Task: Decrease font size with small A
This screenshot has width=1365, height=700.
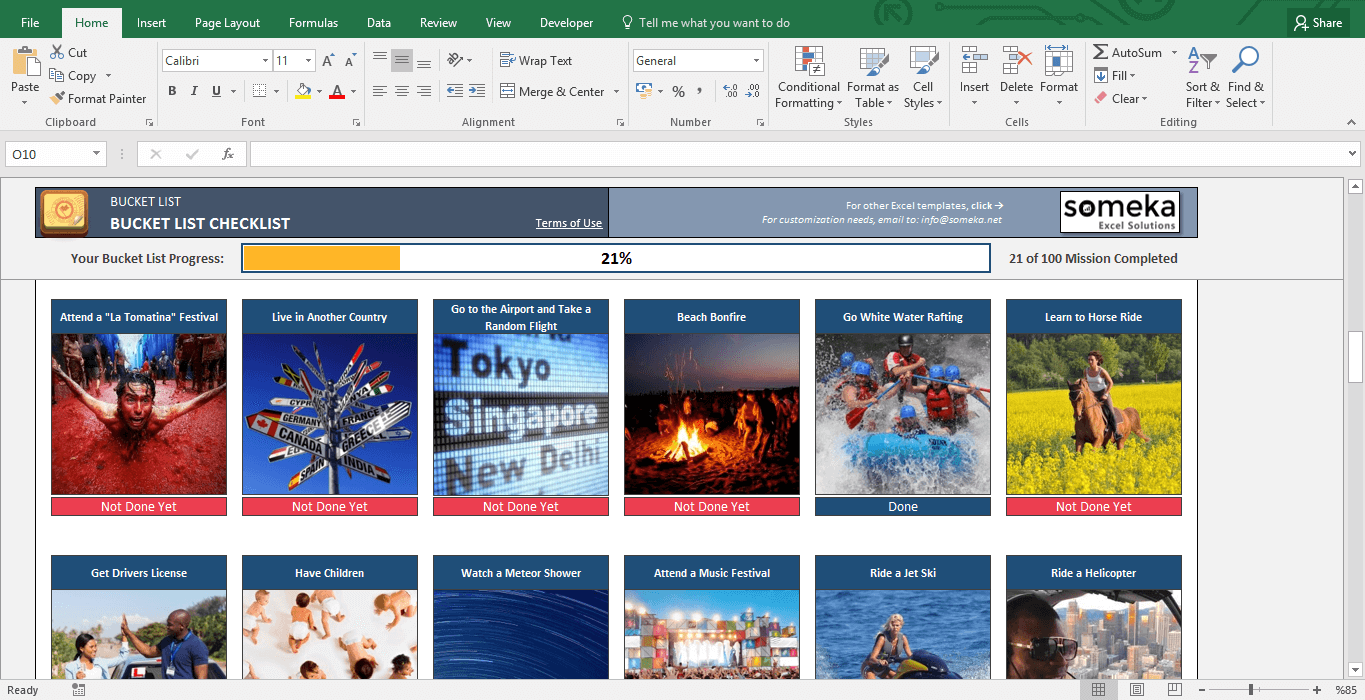Action: pos(351,61)
